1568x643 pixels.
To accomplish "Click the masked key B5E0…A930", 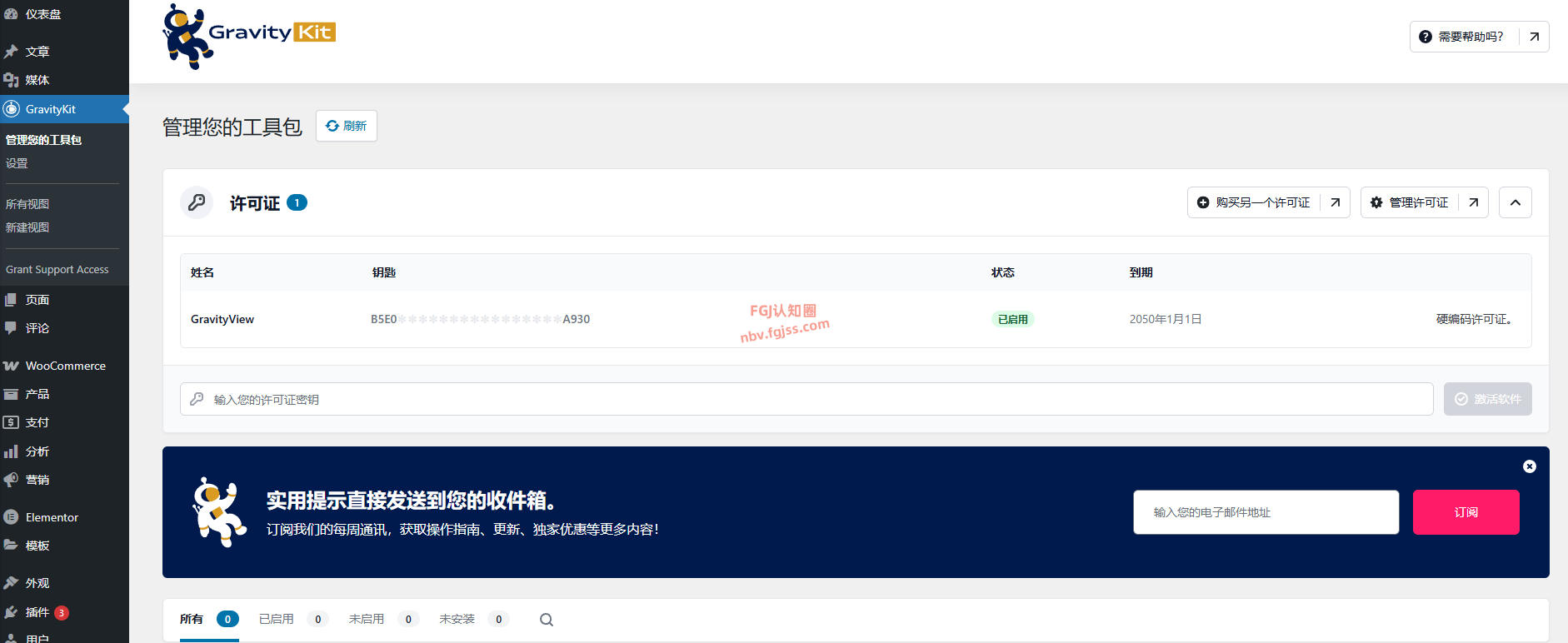I will tap(480, 319).
